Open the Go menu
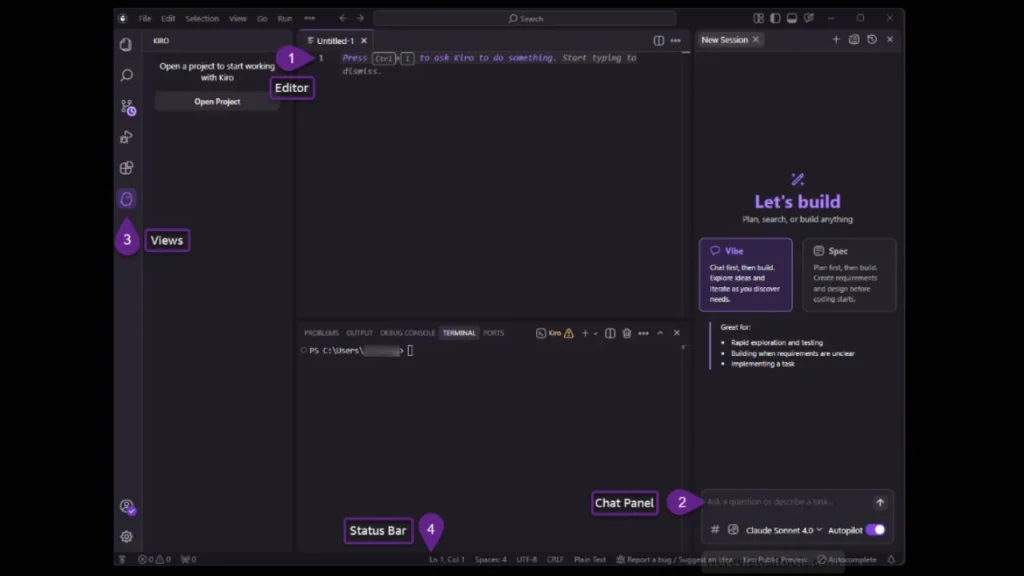The height and width of the screenshot is (576, 1024). pos(262,18)
